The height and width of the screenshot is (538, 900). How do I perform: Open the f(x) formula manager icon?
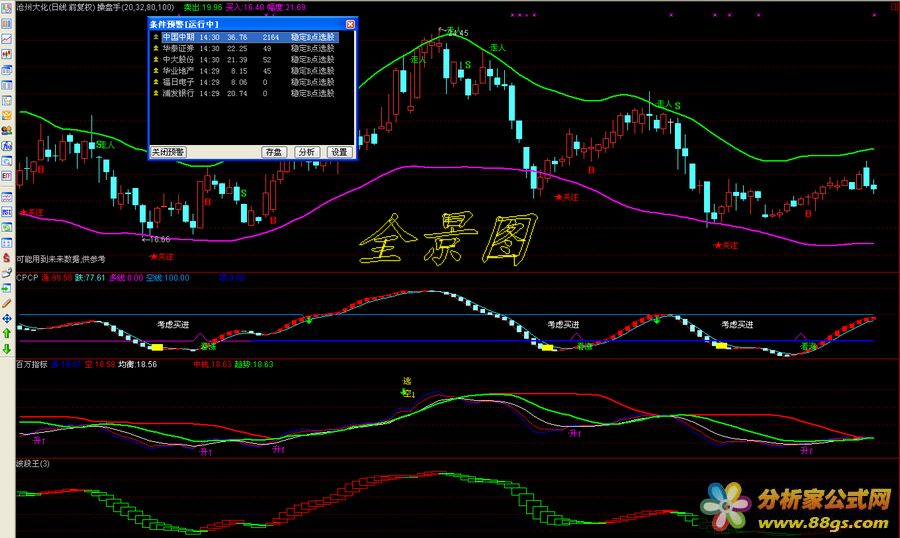6,145
